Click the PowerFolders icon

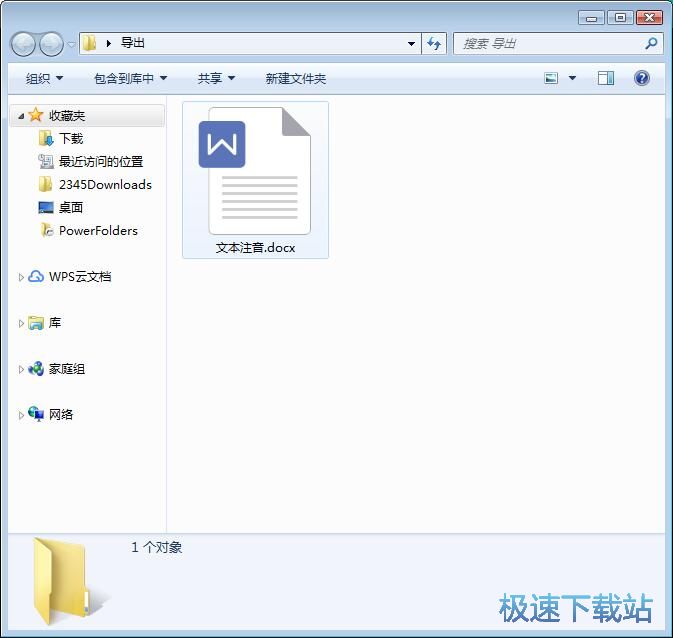point(46,231)
